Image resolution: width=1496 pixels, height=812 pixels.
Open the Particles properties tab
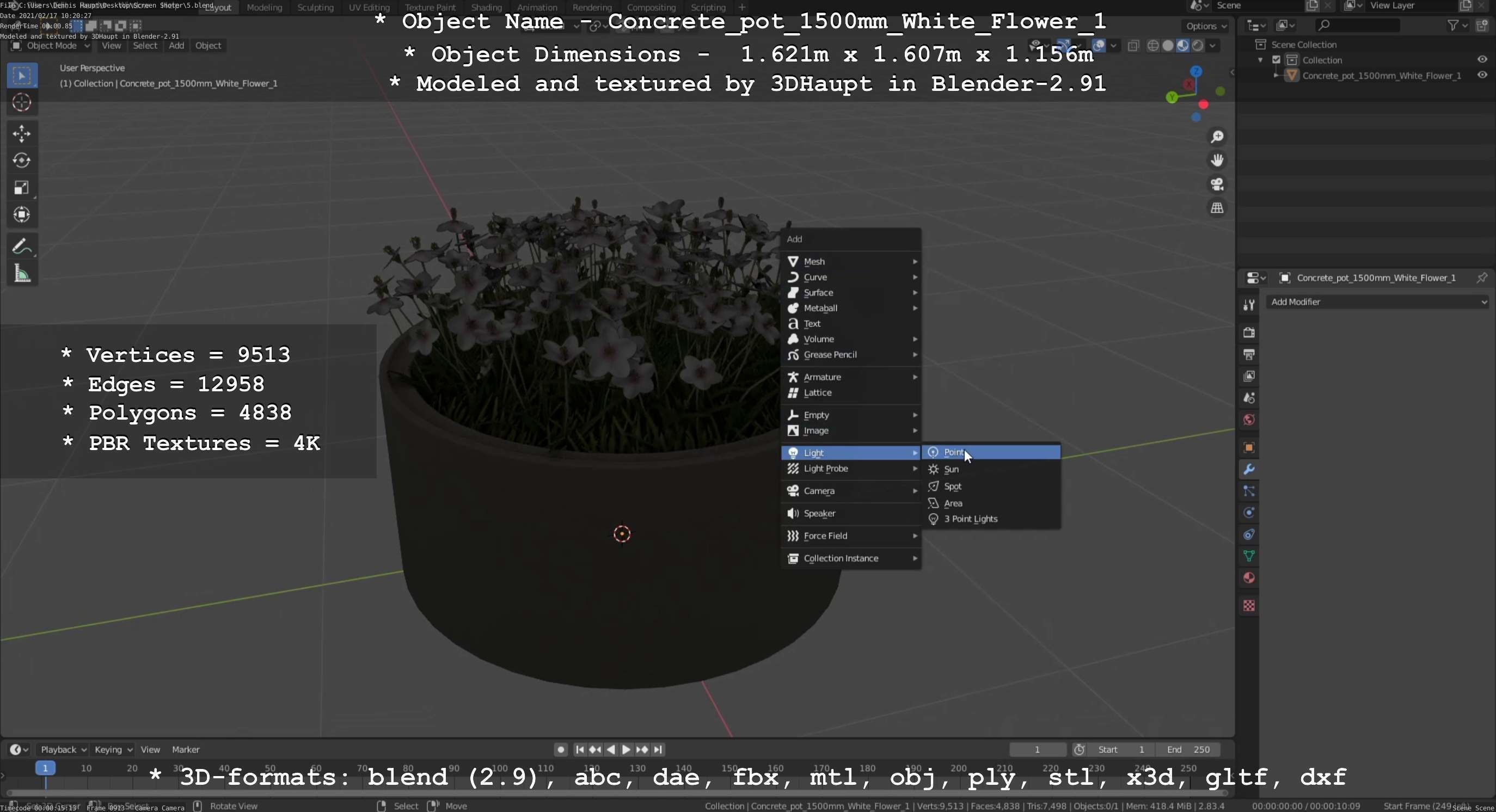coord(1249,491)
